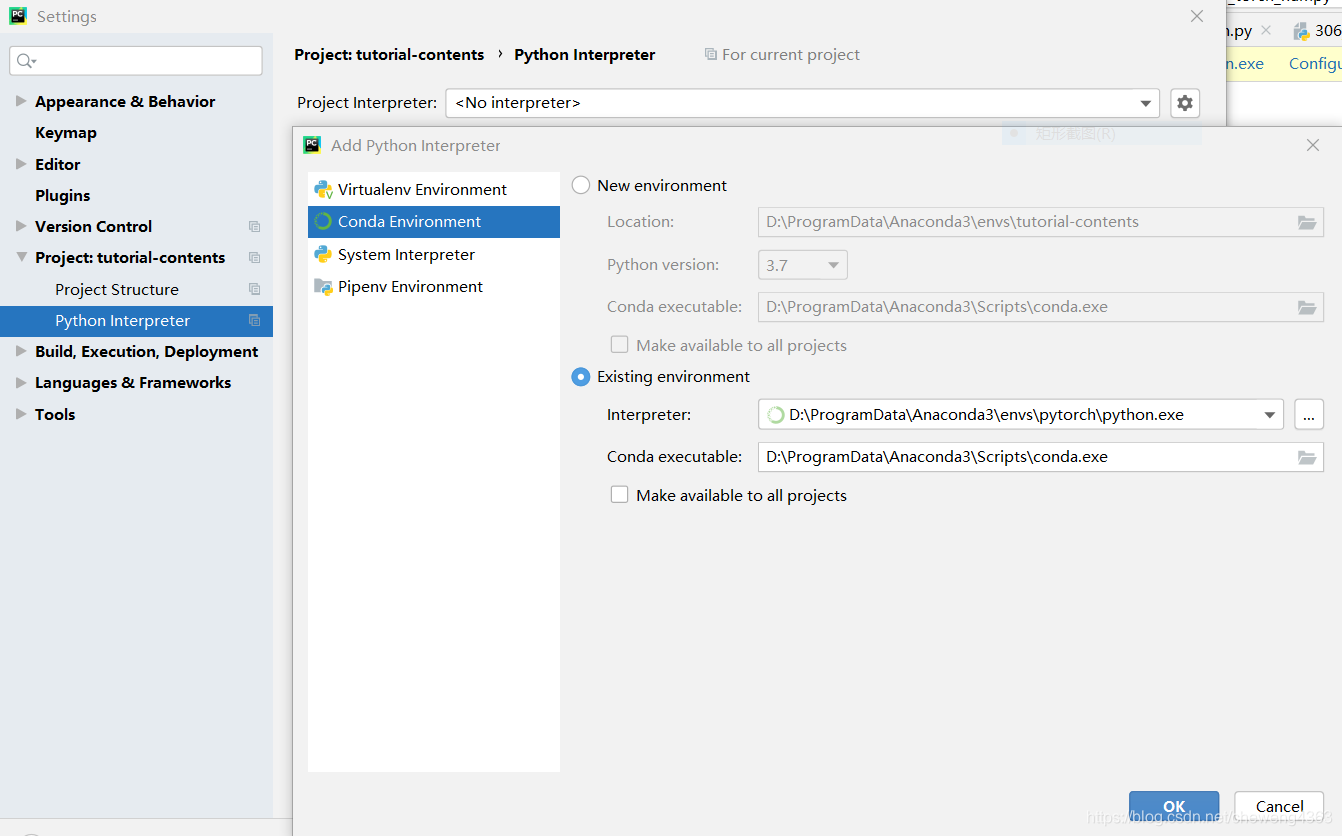Close the Settings window
Screen dimensions: 1342x836
coord(1197,16)
